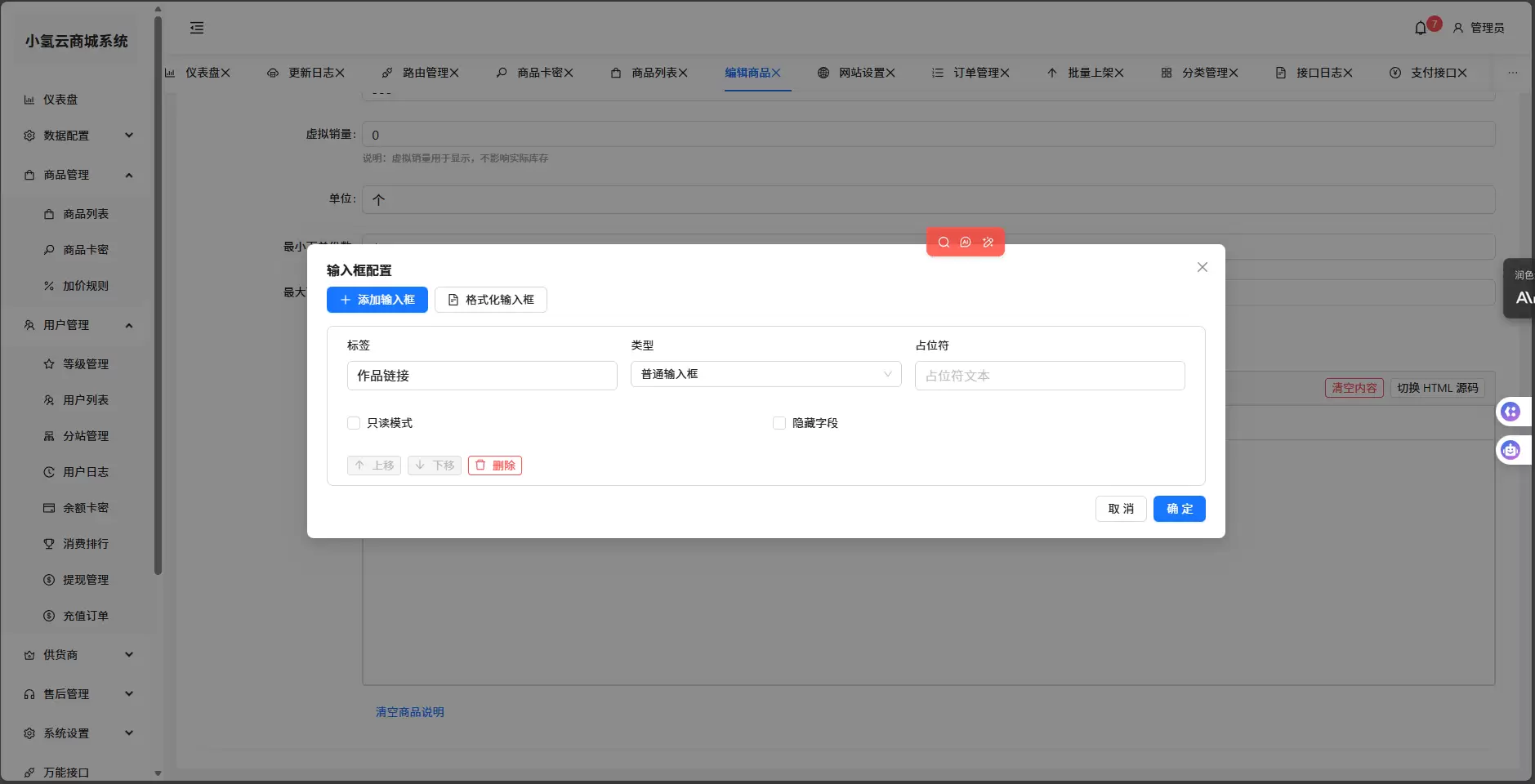
Task: Open the floating robot assistant icon
Action: 1511,450
